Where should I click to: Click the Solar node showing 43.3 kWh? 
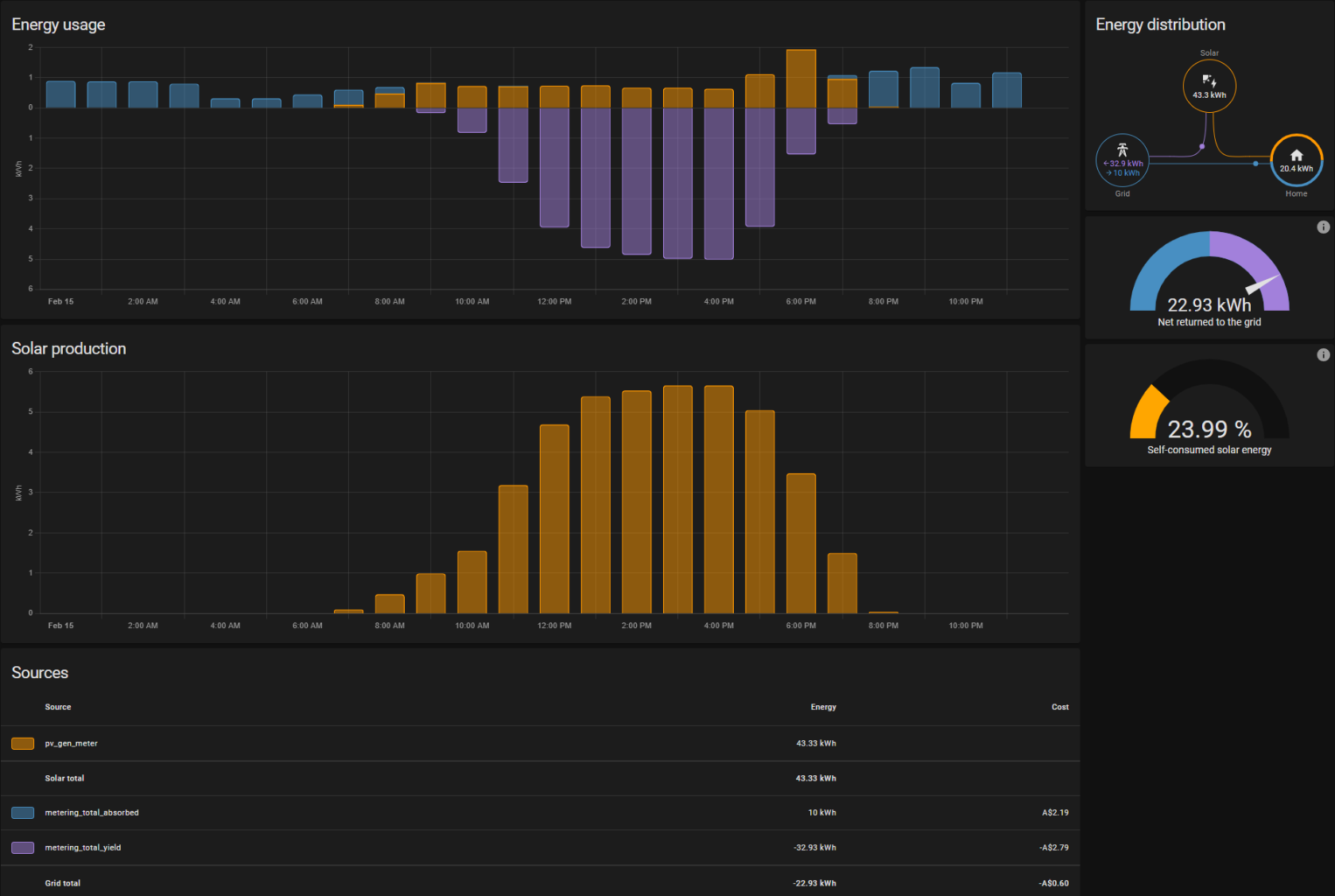(x=1209, y=85)
